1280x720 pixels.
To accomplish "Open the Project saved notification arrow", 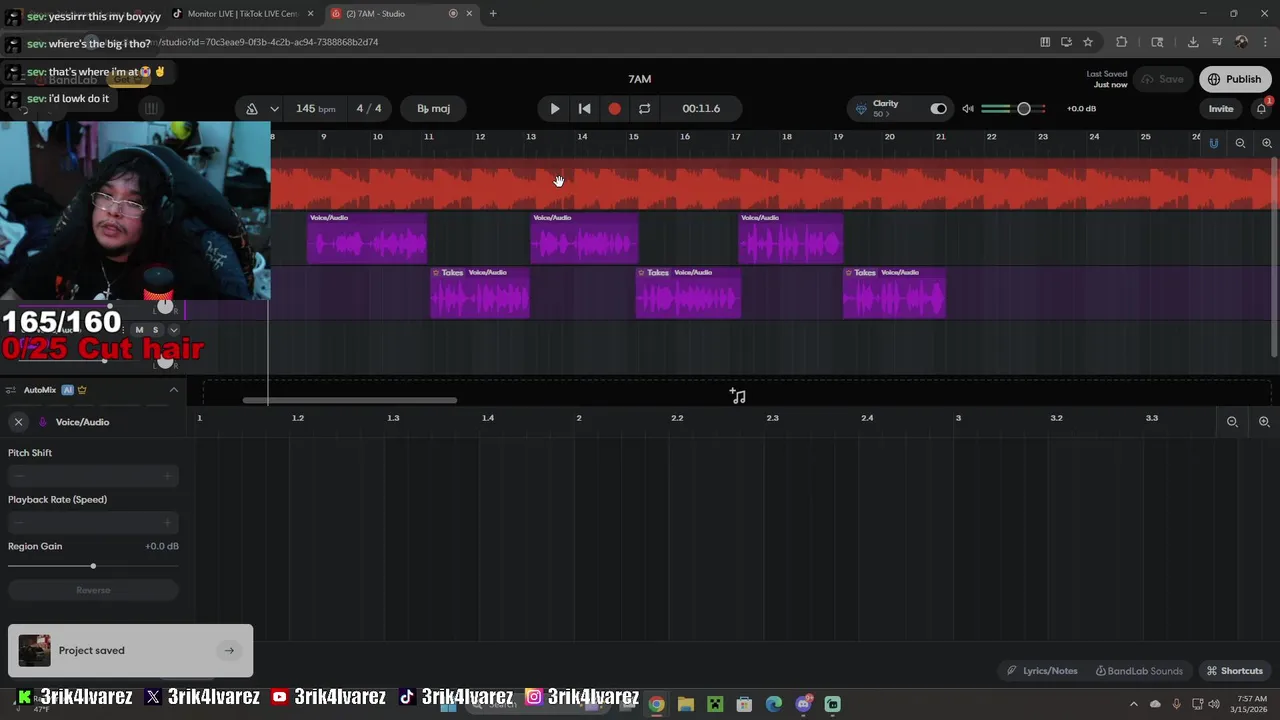I will (229, 650).
